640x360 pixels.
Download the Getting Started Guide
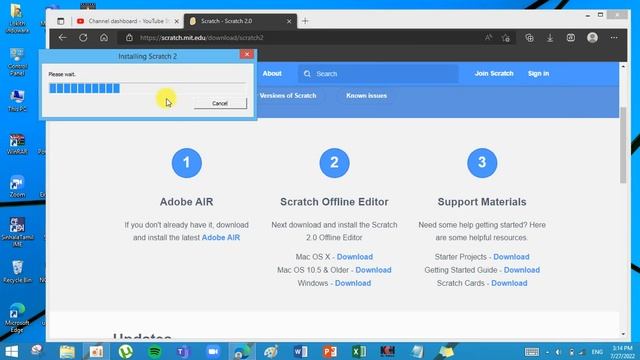pyautogui.click(x=522, y=270)
